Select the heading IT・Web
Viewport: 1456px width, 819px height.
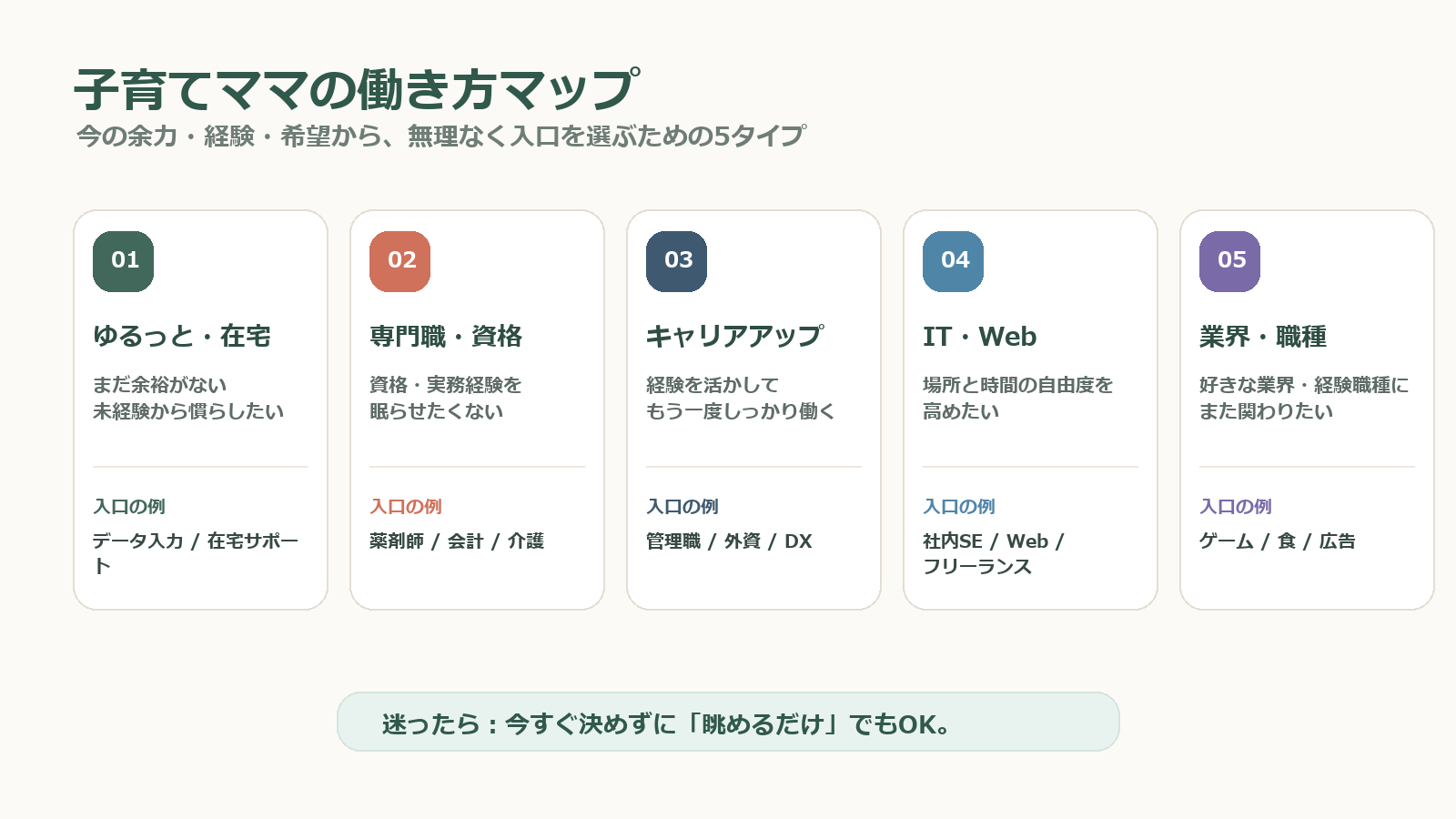click(980, 336)
